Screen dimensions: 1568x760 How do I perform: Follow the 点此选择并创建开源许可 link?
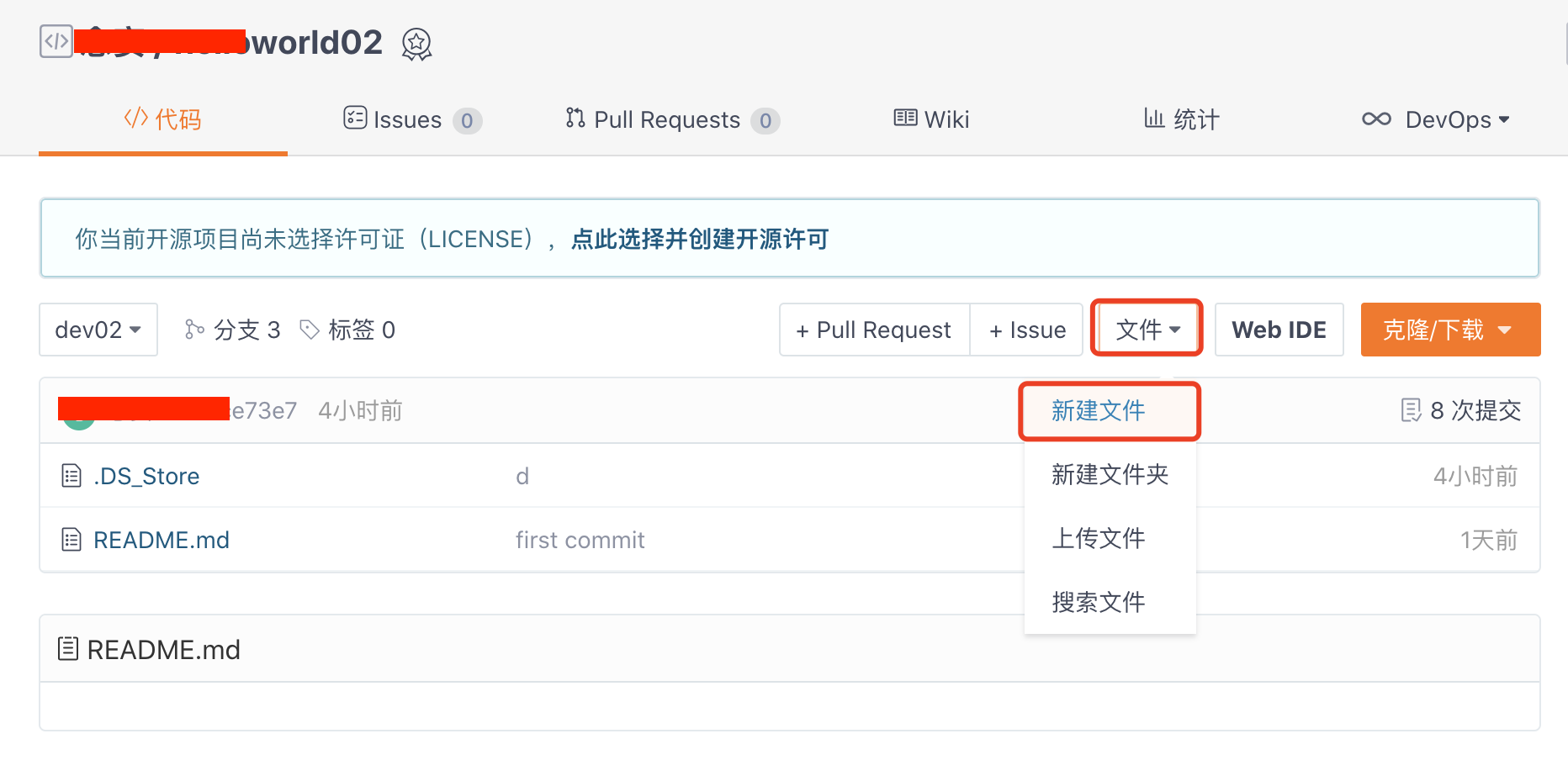click(699, 240)
